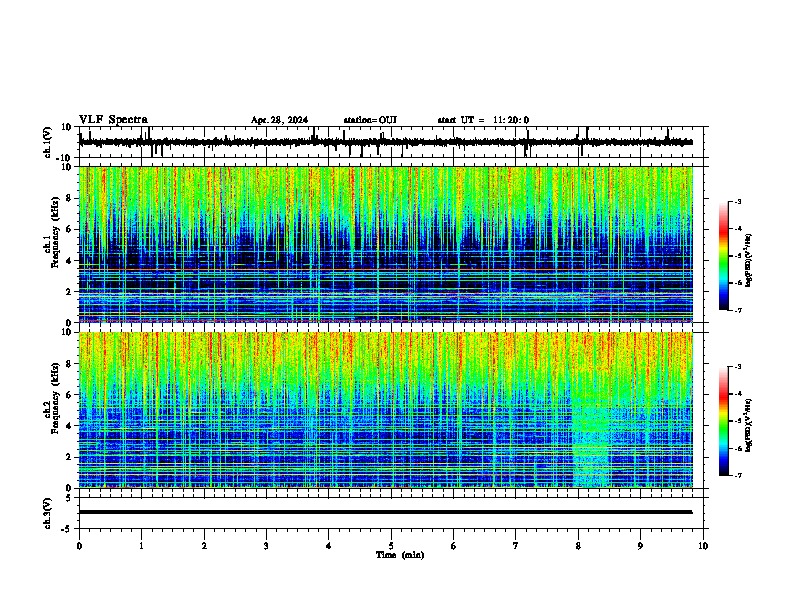The image size is (792, 612).
Task: Click the ch.2 spectrogram color scale bar
Action: click(x=723, y=421)
